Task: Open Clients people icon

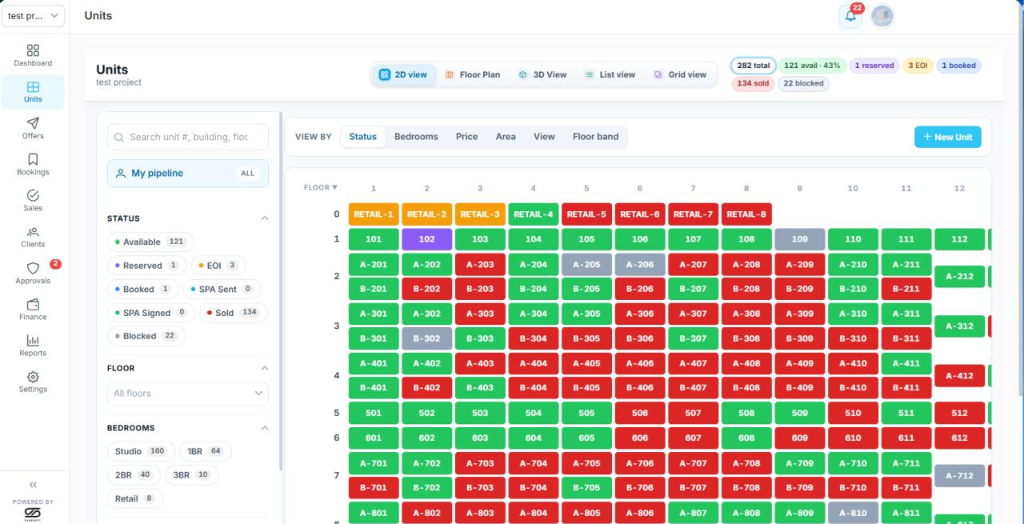Action: click(x=33, y=232)
